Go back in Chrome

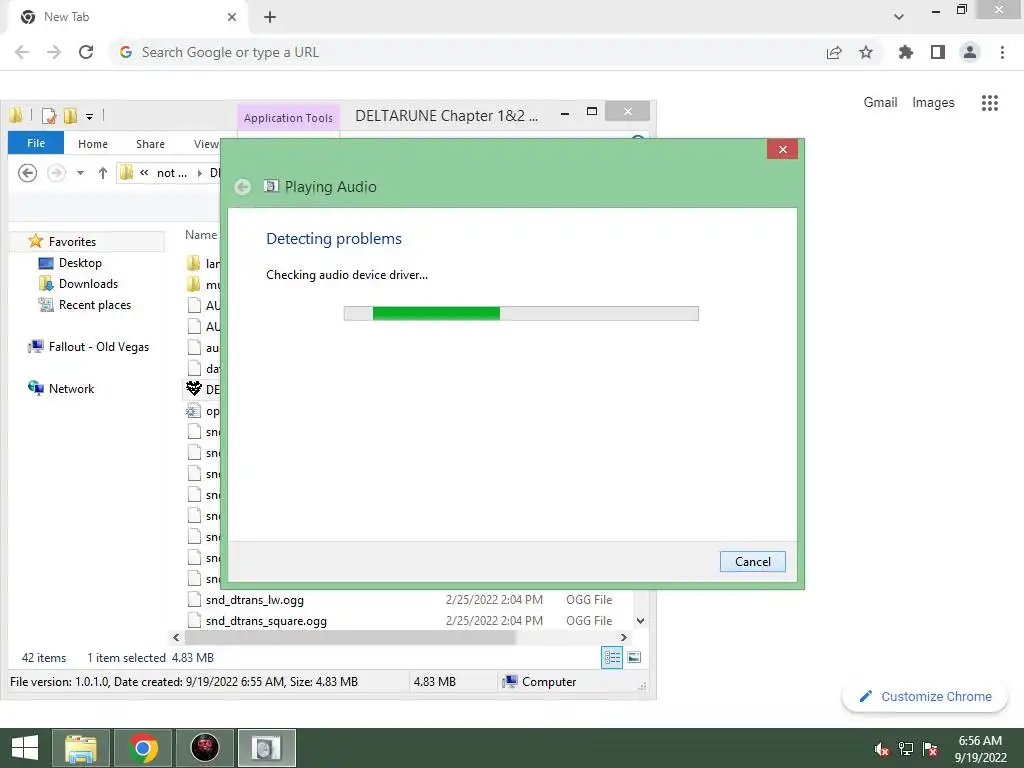coord(22,52)
